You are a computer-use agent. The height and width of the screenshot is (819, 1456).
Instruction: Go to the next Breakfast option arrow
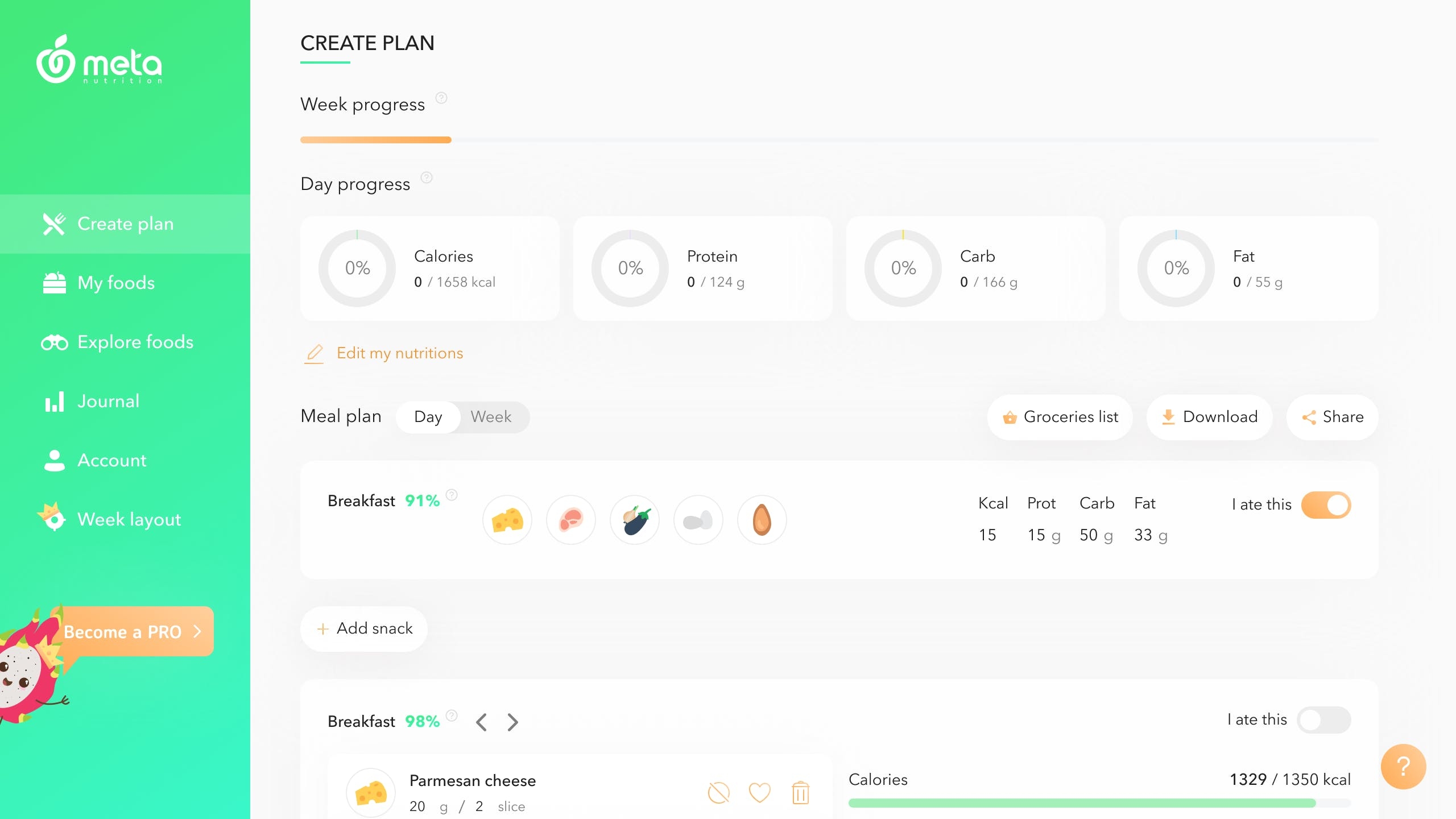point(512,722)
